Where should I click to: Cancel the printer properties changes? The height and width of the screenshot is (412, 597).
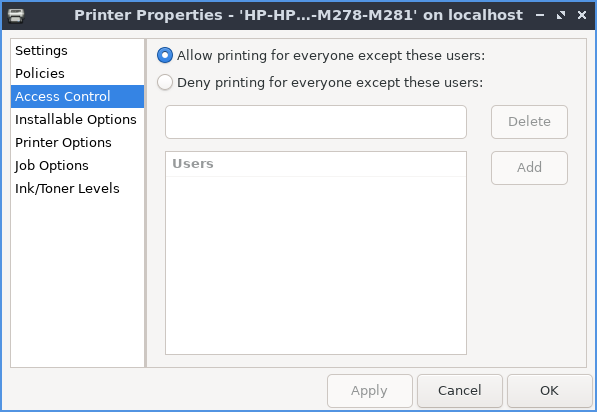coord(460,391)
